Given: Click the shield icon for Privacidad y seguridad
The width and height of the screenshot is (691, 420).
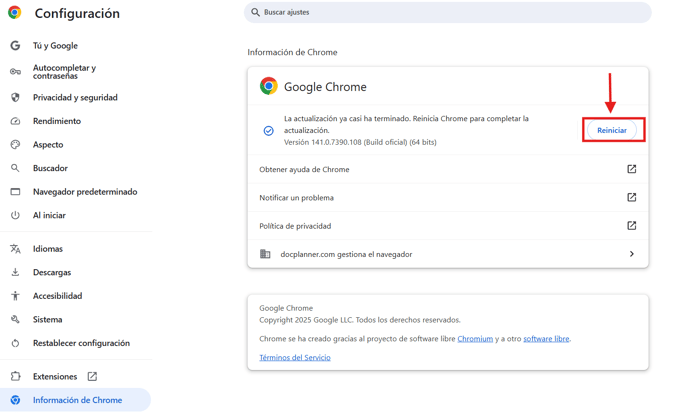Looking at the screenshot, I should tap(15, 98).
